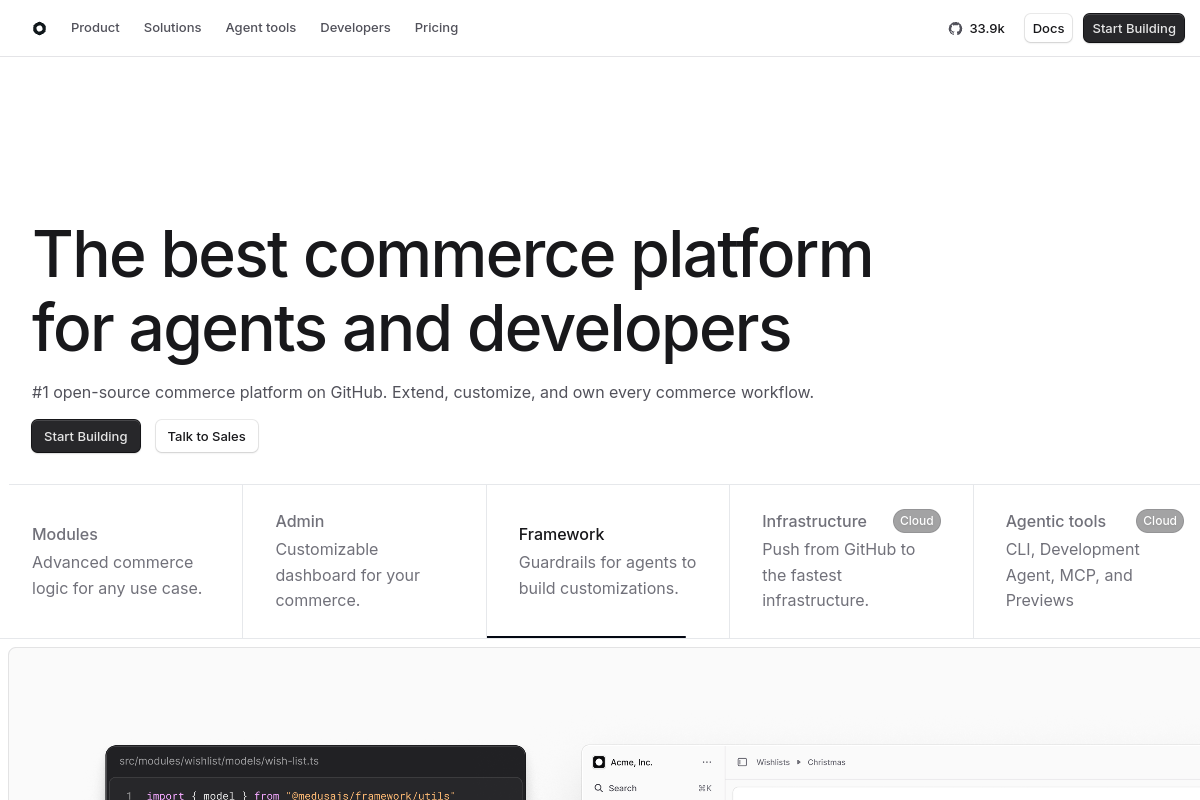Click the search magnifier icon in preview sidebar

point(599,788)
